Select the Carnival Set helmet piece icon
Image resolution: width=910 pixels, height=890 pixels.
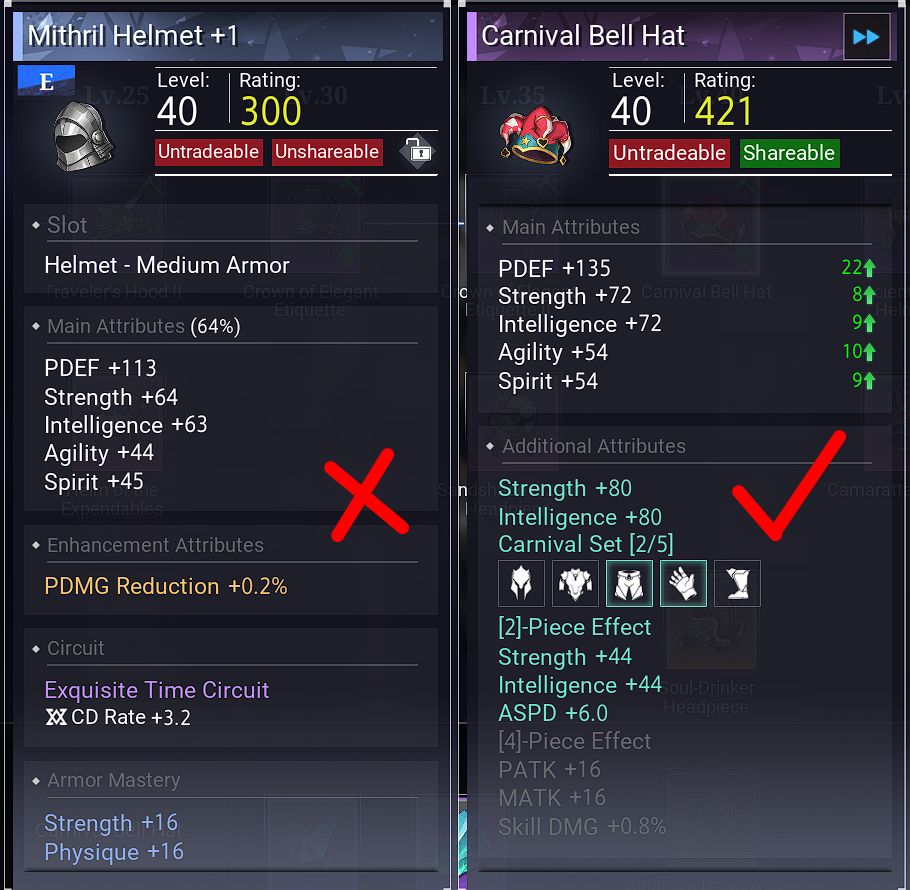(x=521, y=583)
